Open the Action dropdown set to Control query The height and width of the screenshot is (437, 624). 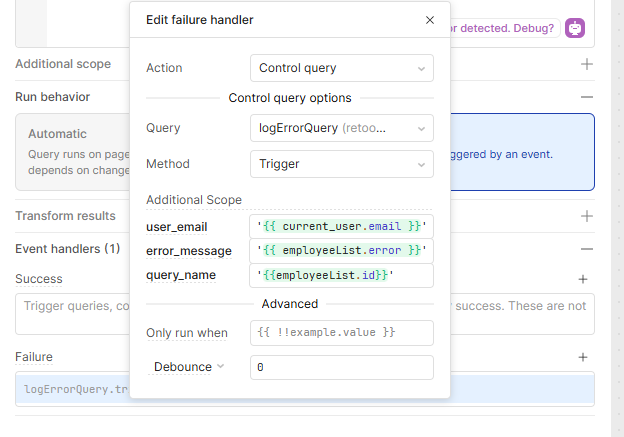pyautogui.click(x=342, y=68)
